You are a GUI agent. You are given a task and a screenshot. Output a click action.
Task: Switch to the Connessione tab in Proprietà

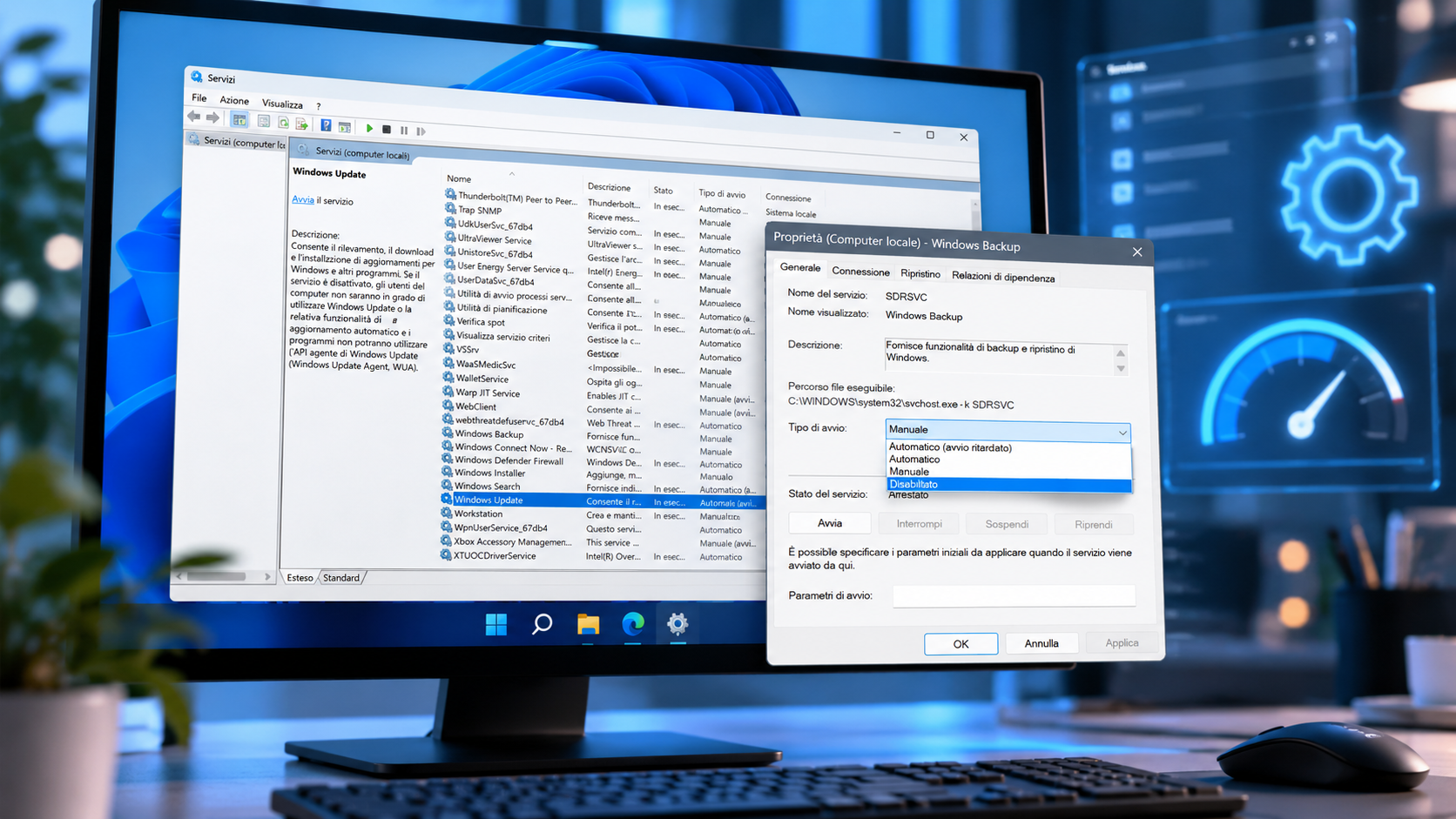(860, 272)
